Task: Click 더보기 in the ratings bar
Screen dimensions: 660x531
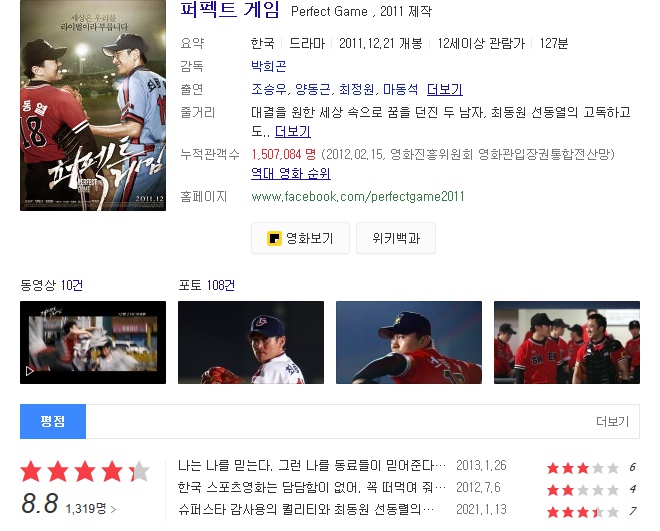Action: pyautogui.click(x=612, y=421)
